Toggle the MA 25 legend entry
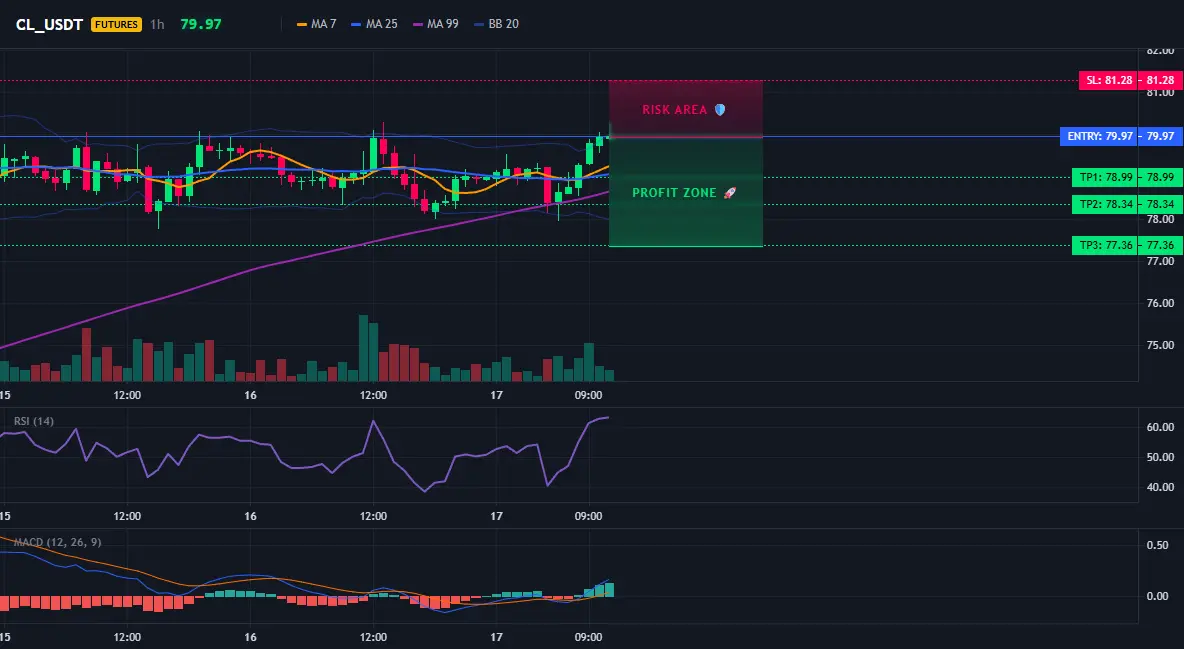Viewport: 1184px width, 649px height. (x=375, y=24)
